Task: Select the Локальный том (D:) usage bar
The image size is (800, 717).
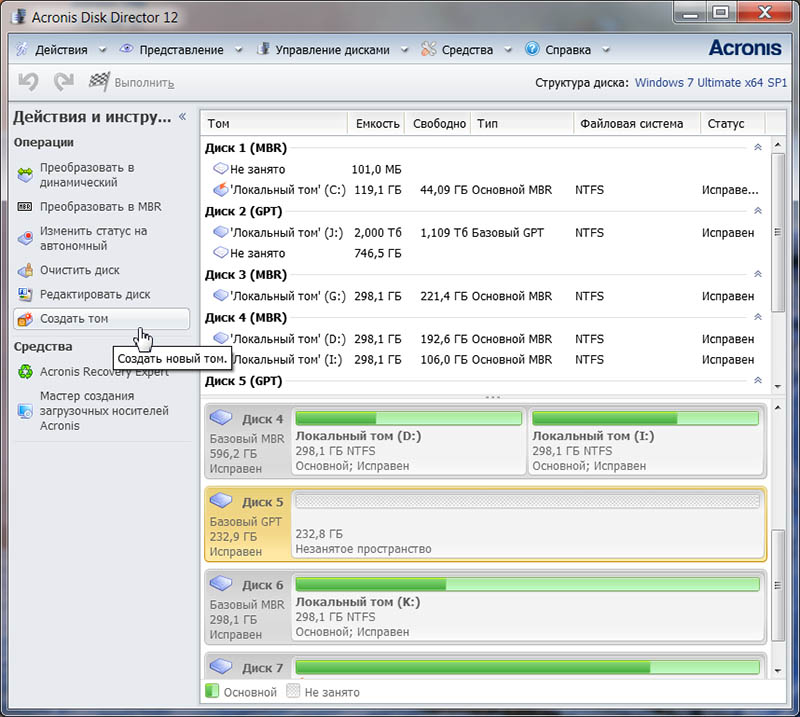Action: (409, 418)
